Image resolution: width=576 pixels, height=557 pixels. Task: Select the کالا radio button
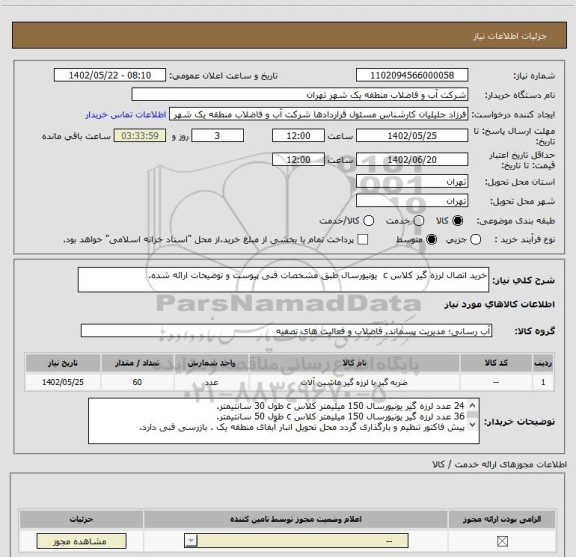pyautogui.click(x=458, y=221)
